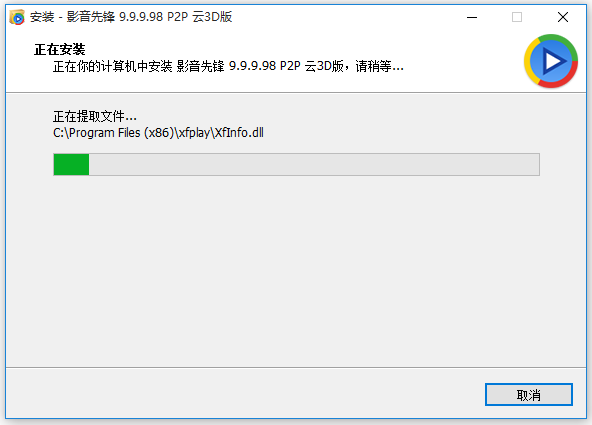Click the empty gray part of the progress bar
Image resolution: width=592 pixels, height=425 pixels.
point(314,165)
